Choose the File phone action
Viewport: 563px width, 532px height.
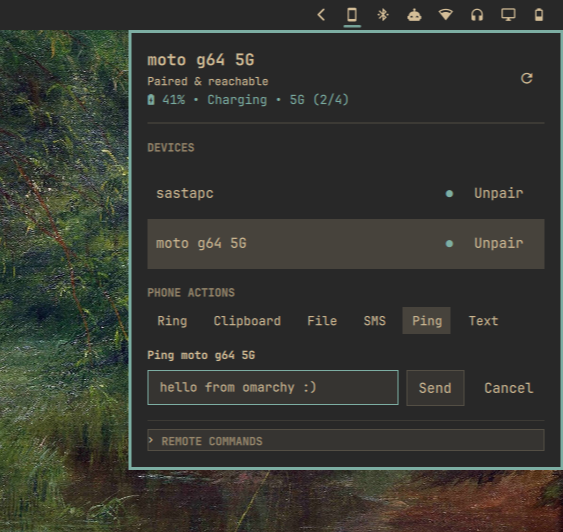pyautogui.click(x=322, y=321)
